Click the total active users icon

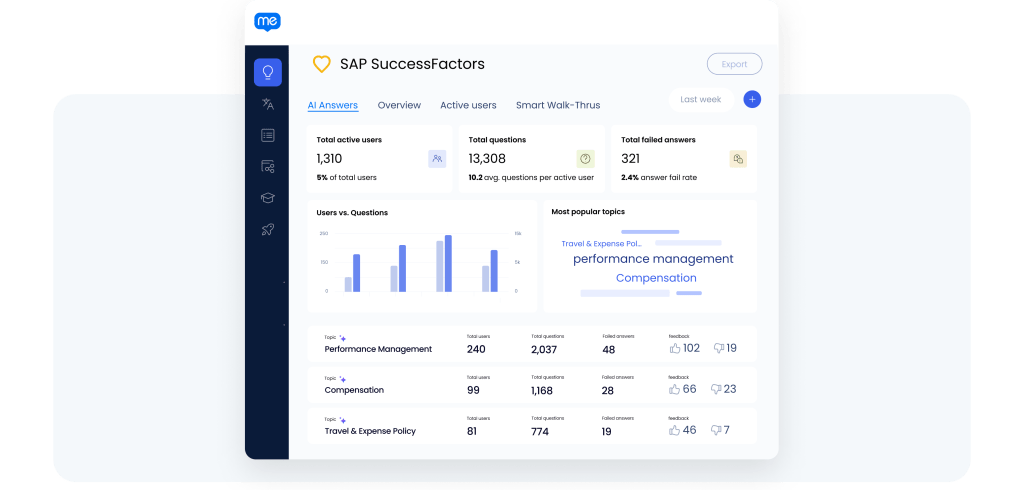(437, 158)
